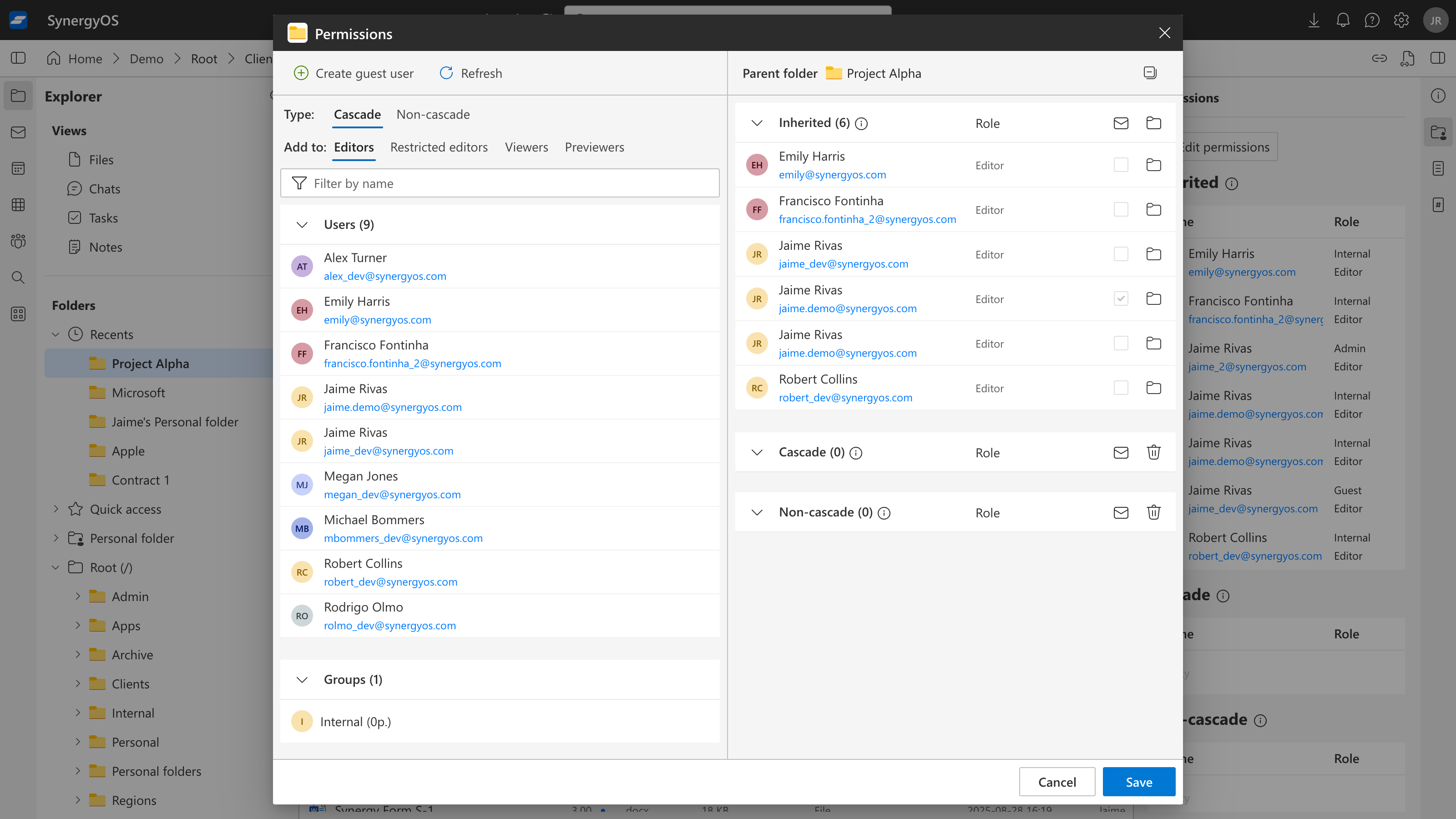Uncheck the ticked checkbox for Jaime Rivas
Image resolution: width=1456 pixels, height=819 pixels.
point(1121,298)
